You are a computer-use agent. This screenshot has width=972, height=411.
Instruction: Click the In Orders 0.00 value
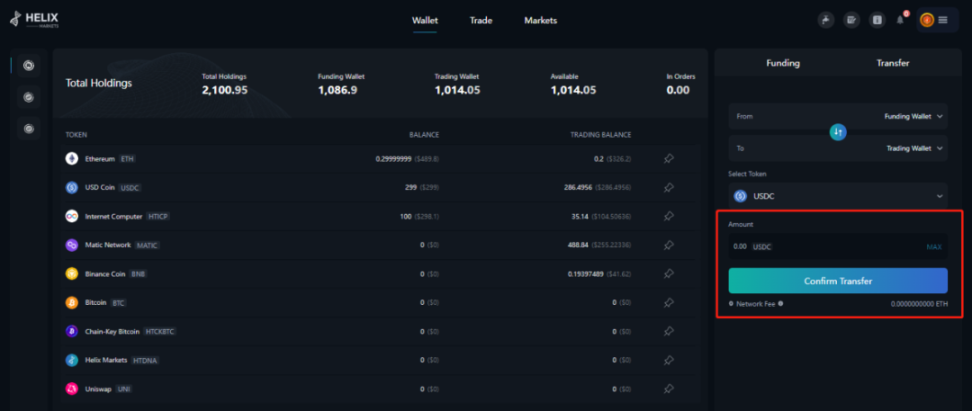coord(678,91)
